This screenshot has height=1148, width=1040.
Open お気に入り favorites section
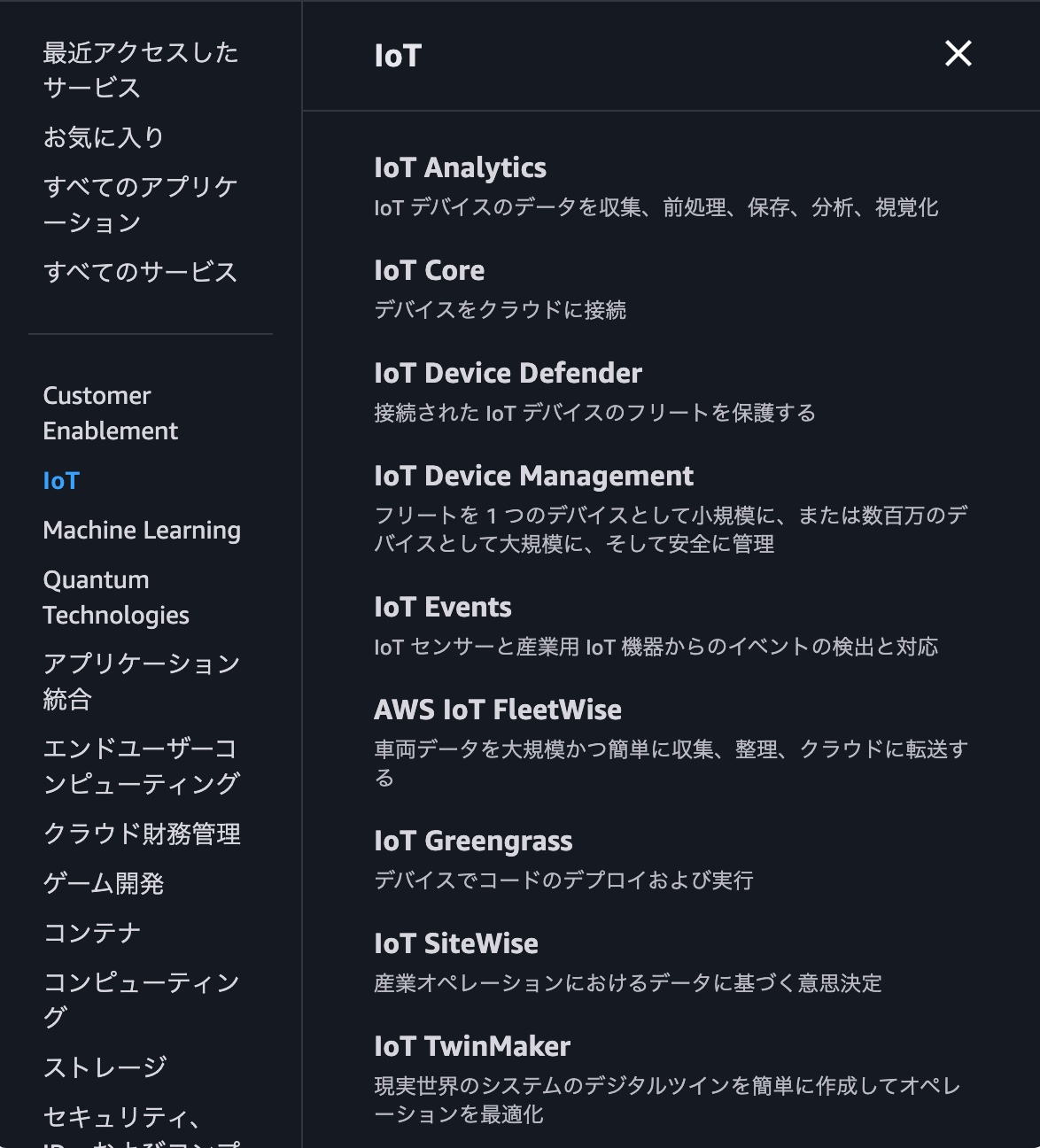coord(104,137)
